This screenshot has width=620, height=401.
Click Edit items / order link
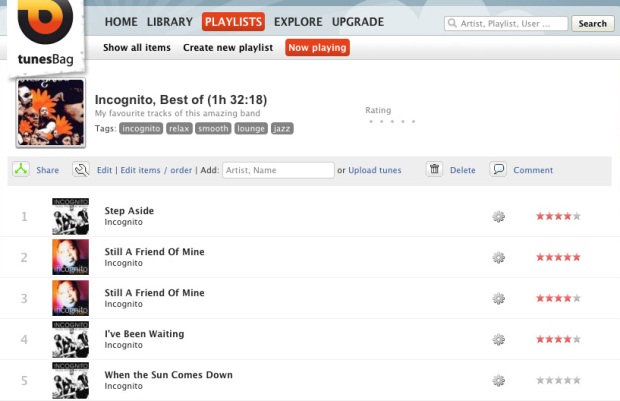point(156,170)
